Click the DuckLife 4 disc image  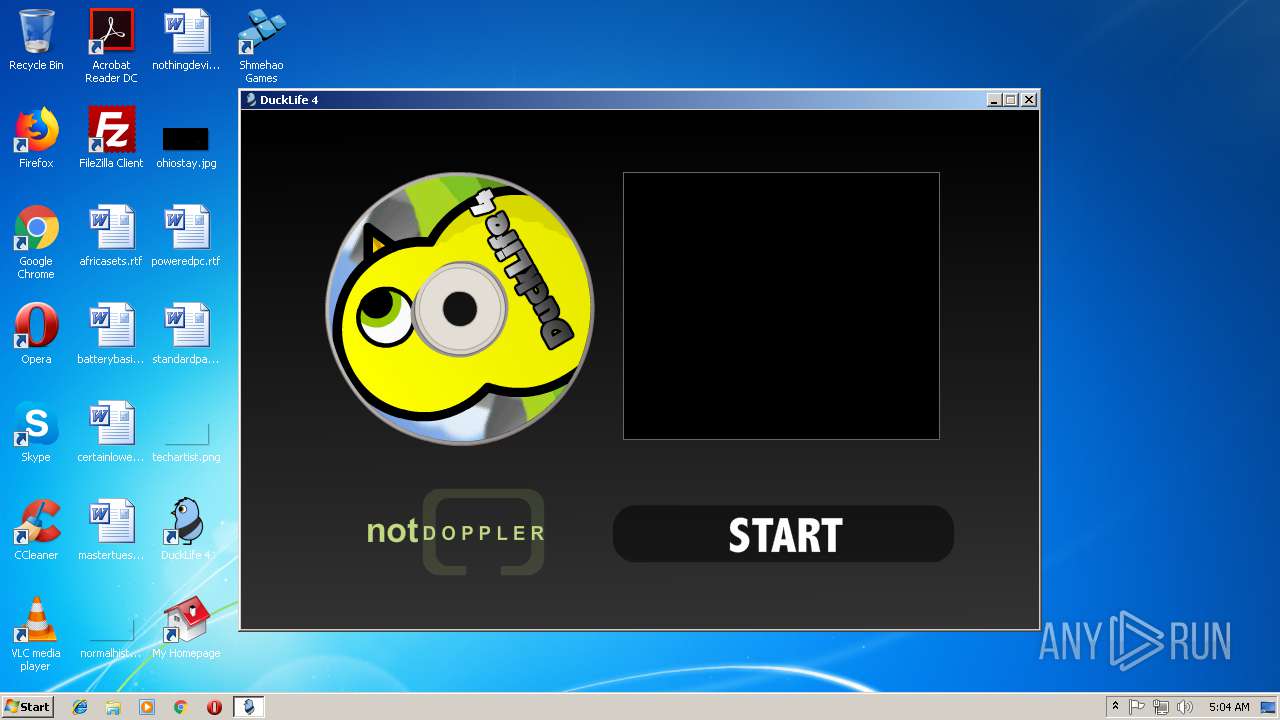[460, 308]
